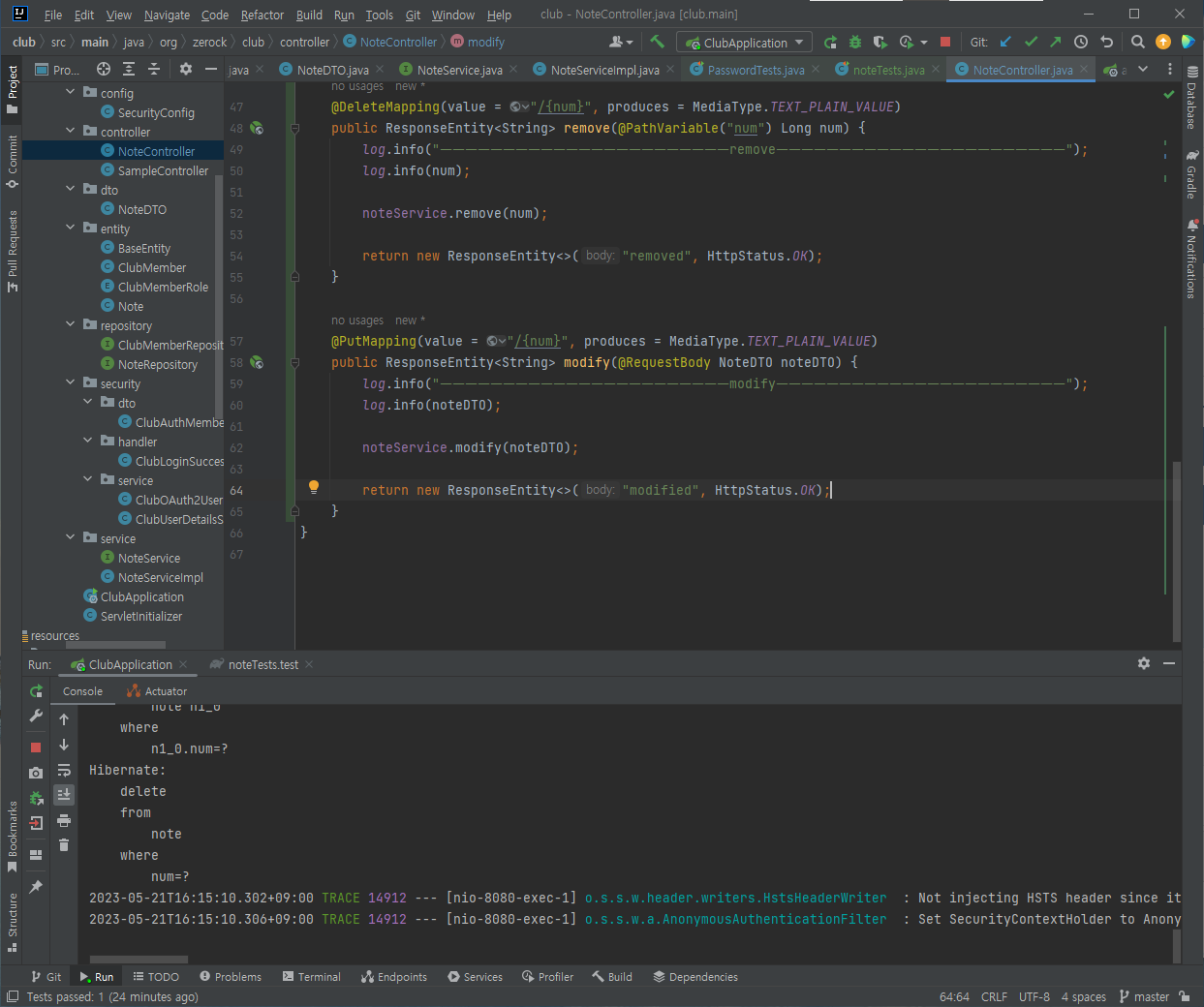1204x1007 pixels.
Task: Open the Terminal tool window tab
Action: click(311, 977)
